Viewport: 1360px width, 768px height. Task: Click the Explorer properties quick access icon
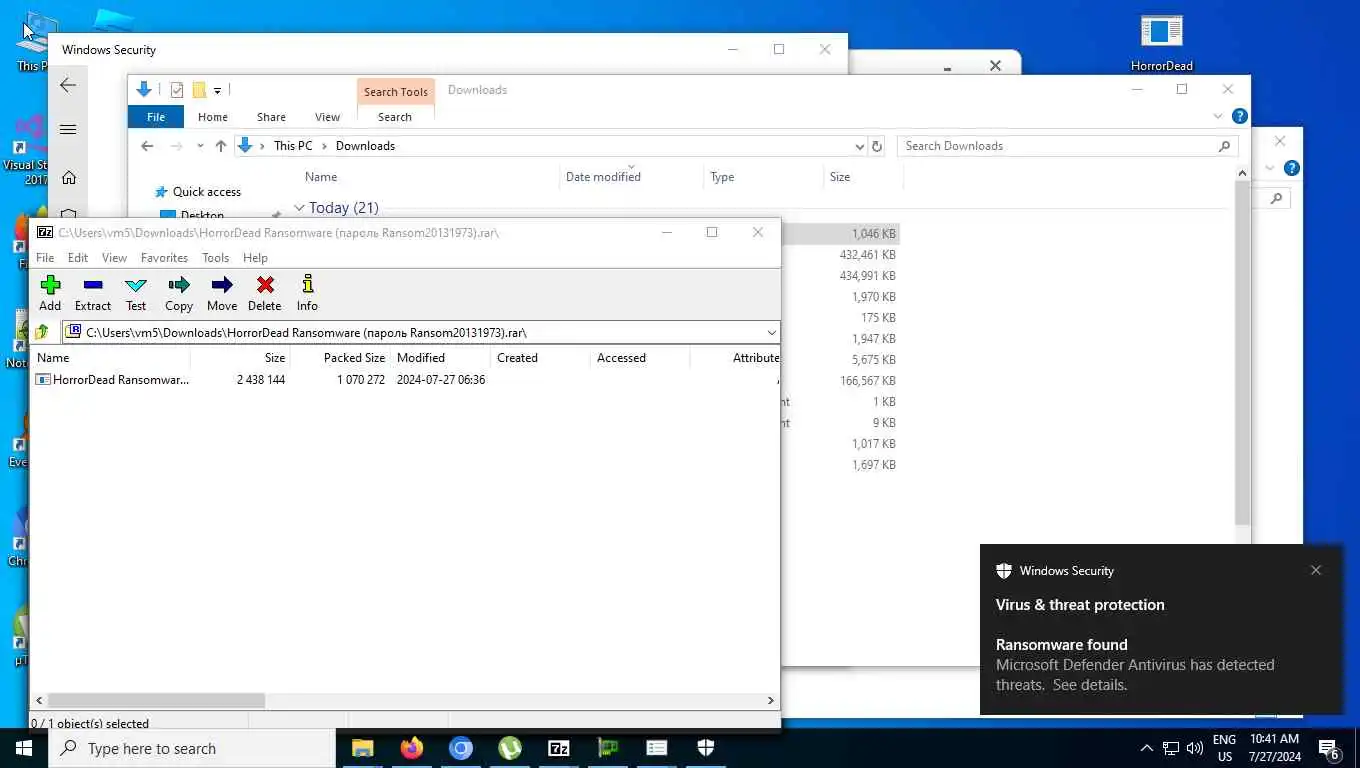pyautogui.click(x=177, y=90)
